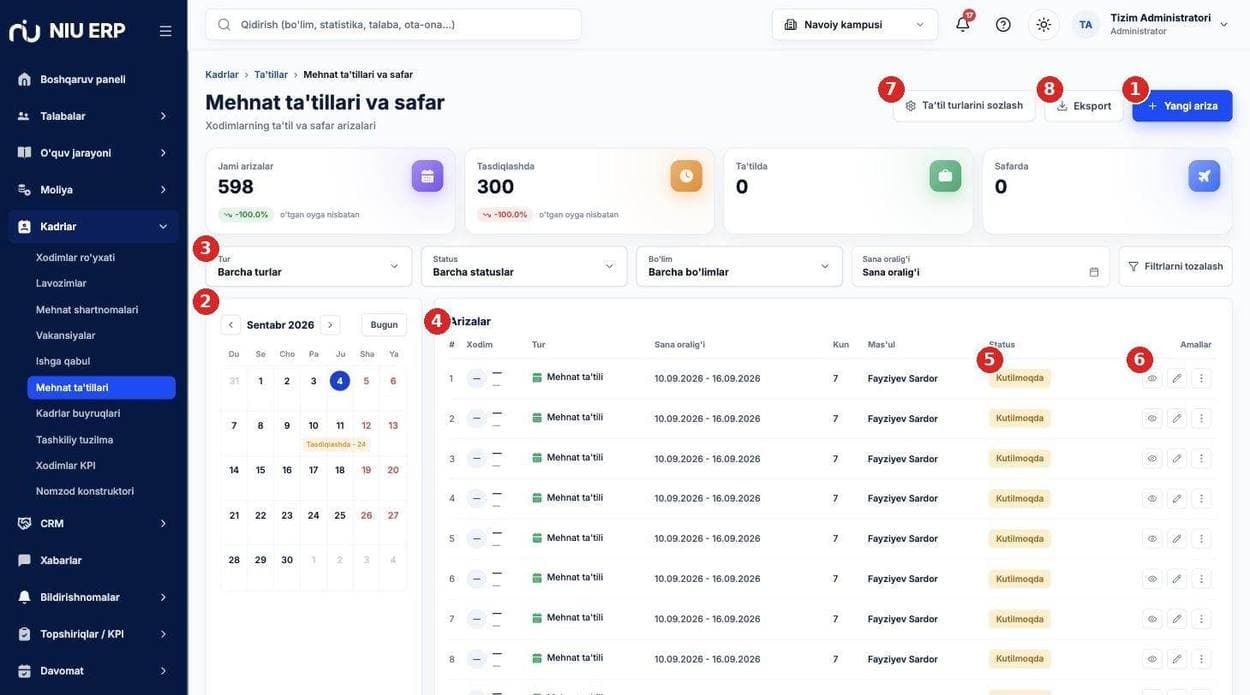Edit request row 8 with pencil icon
Image resolution: width=1250 pixels, height=695 pixels.
pos(1177,659)
